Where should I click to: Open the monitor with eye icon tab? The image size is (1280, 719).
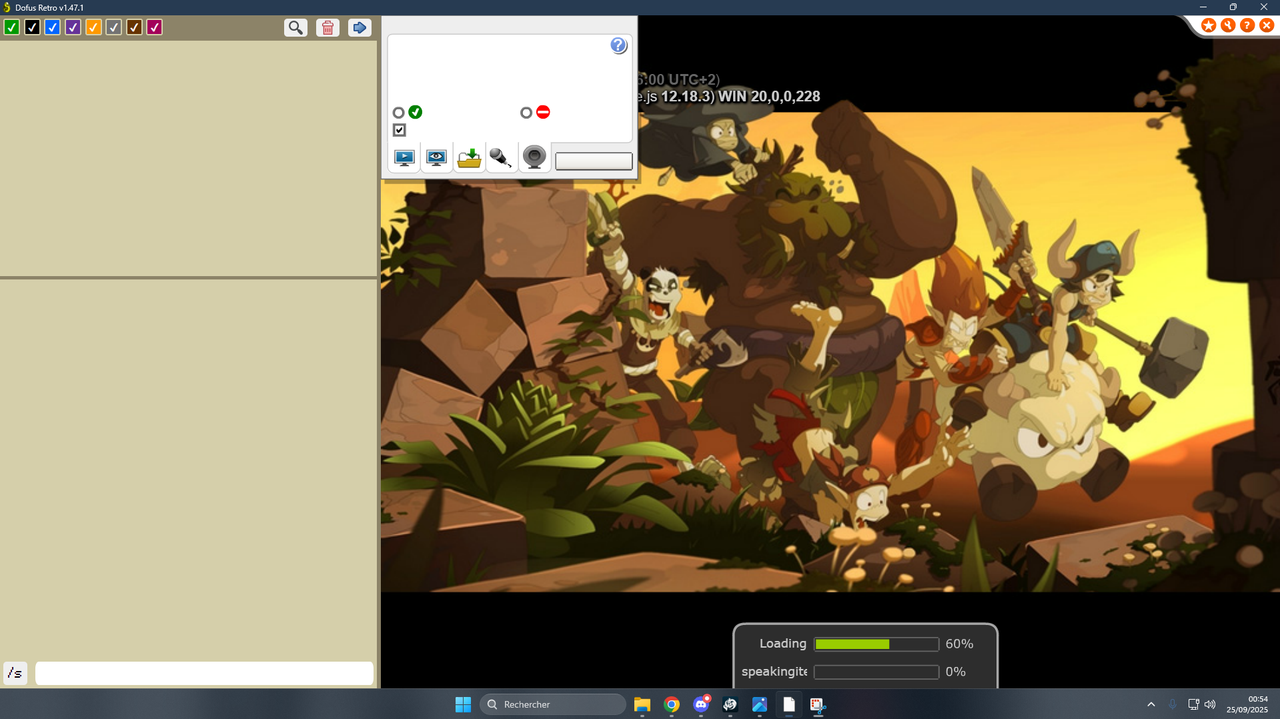(x=436, y=157)
